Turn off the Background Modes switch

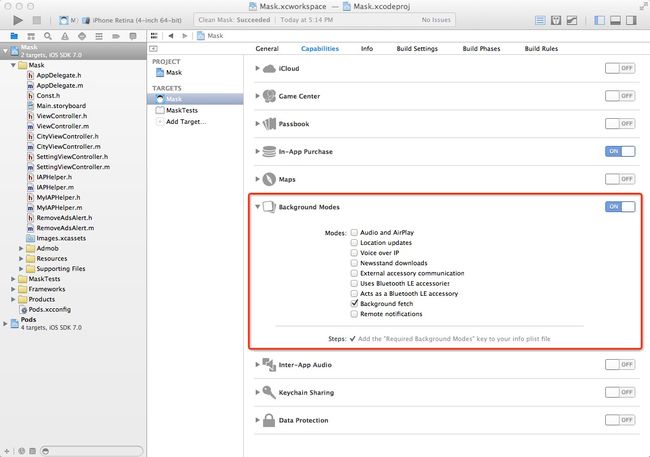(x=620, y=207)
